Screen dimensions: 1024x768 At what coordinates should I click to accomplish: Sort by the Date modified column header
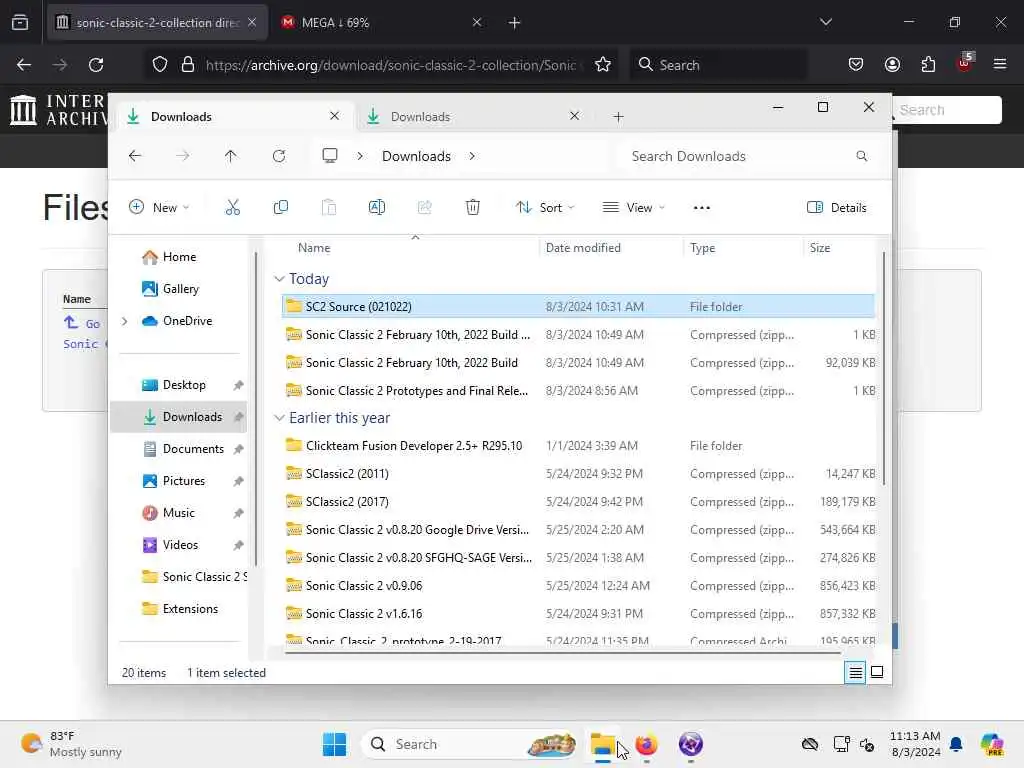point(611,248)
